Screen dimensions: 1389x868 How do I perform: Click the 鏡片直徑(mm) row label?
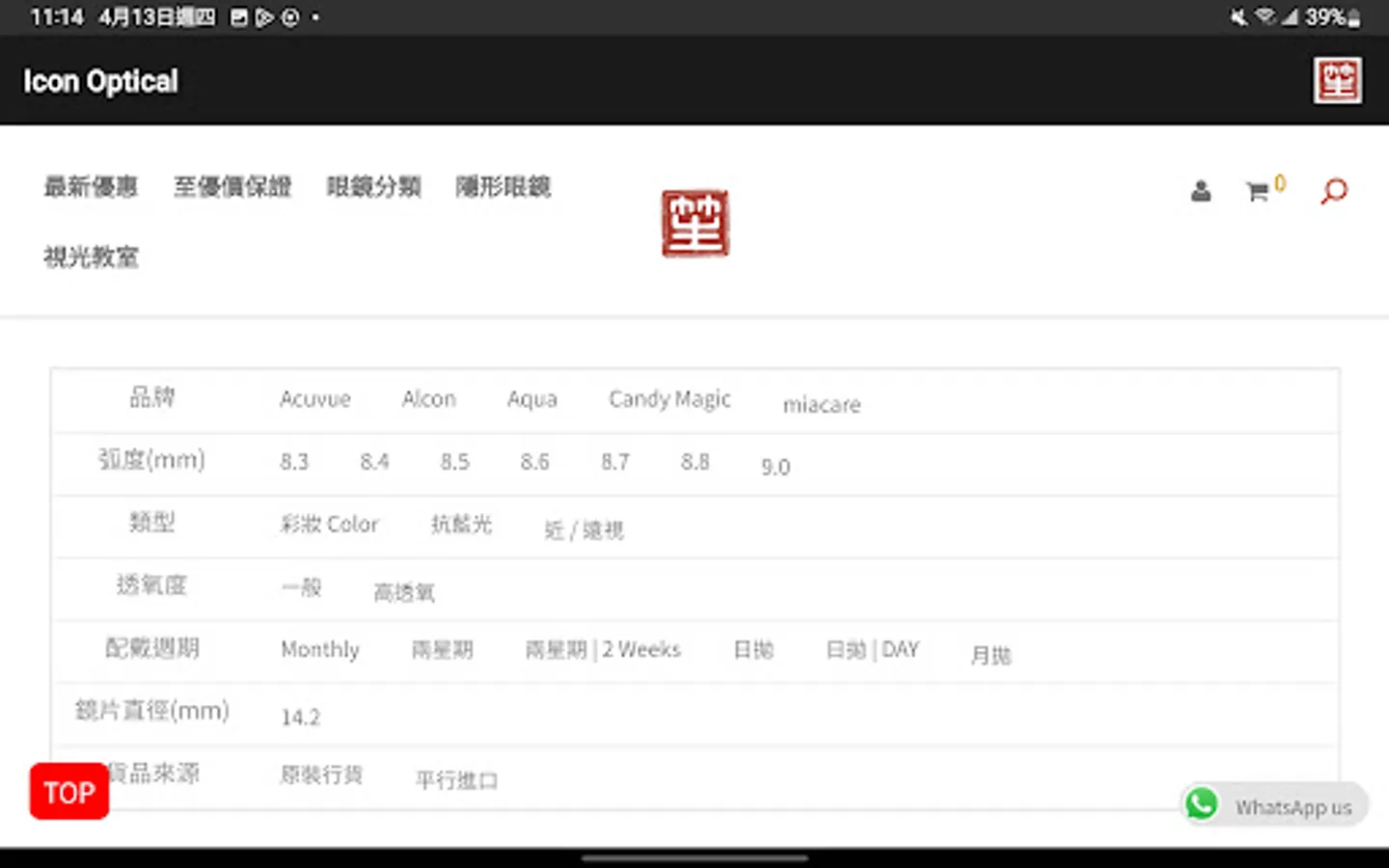(151, 711)
